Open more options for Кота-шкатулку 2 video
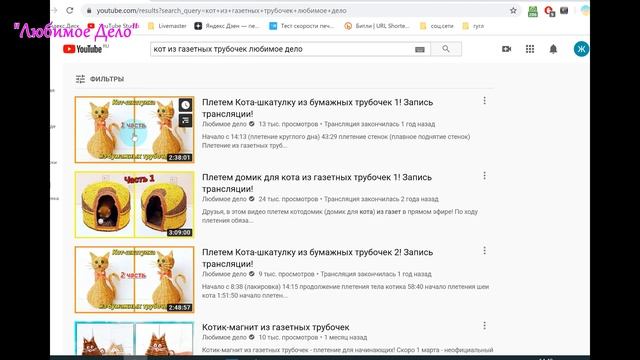Image resolution: width=640 pixels, height=360 pixels. pos(484,251)
